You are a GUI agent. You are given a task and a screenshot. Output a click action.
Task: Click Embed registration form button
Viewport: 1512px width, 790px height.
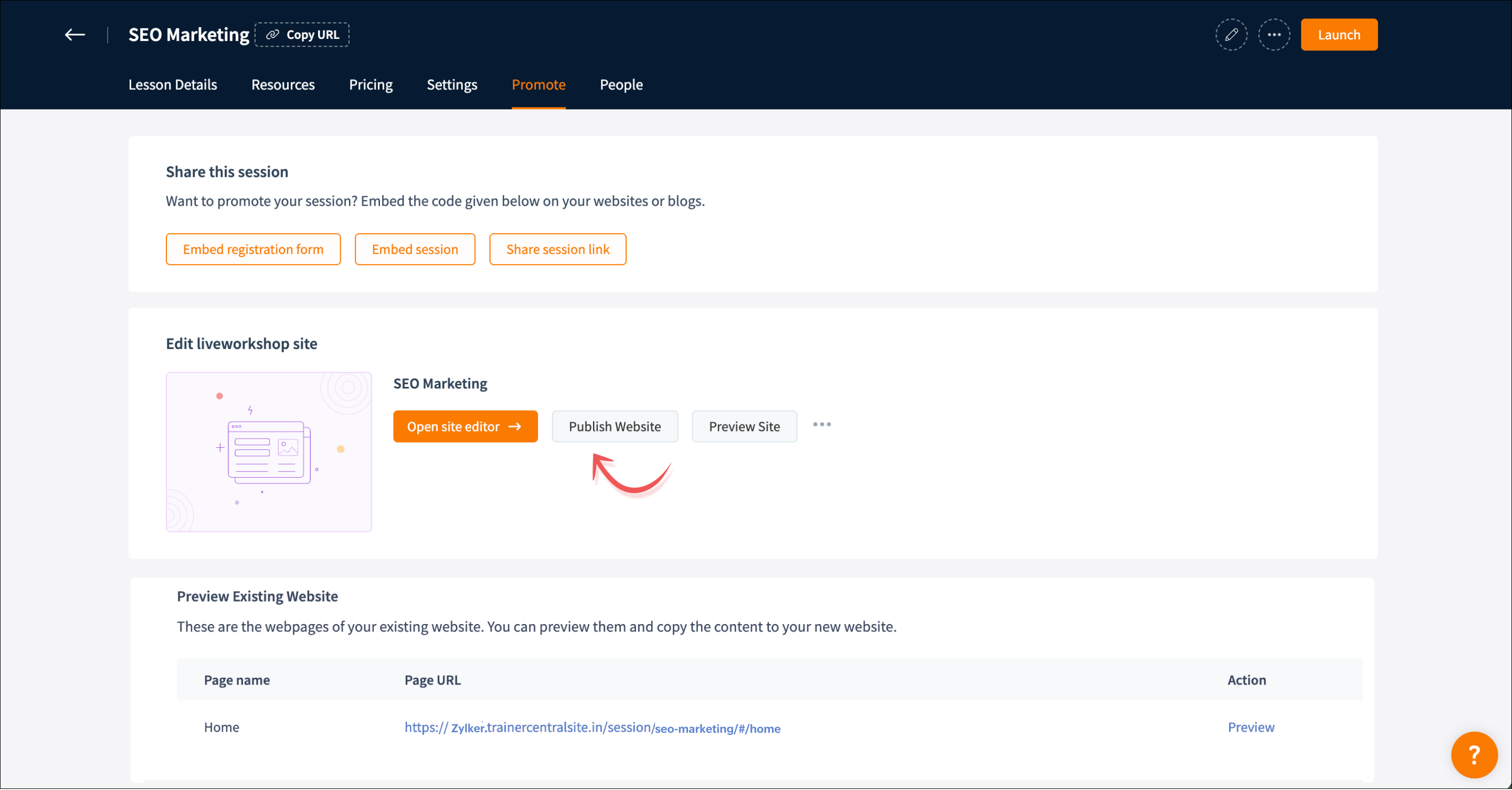253,249
